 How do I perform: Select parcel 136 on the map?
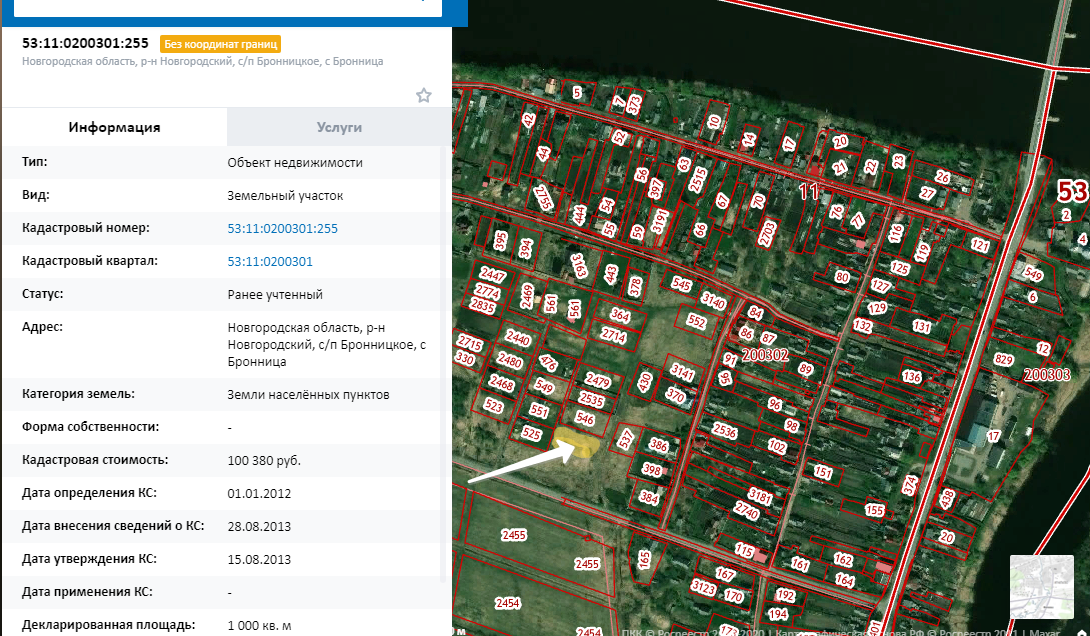(x=911, y=377)
